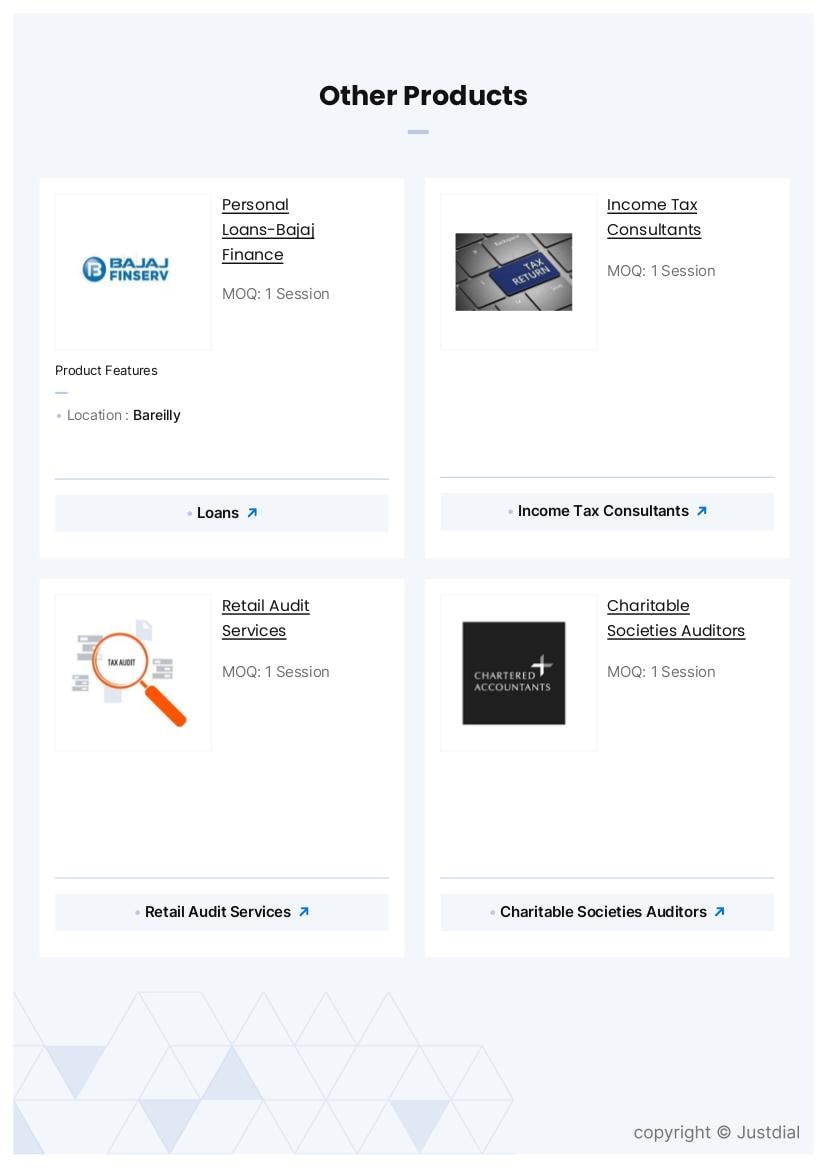Open the Charitable Societies Auditors category button
The height and width of the screenshot is (1170, 827).
(x=603, y=912)
